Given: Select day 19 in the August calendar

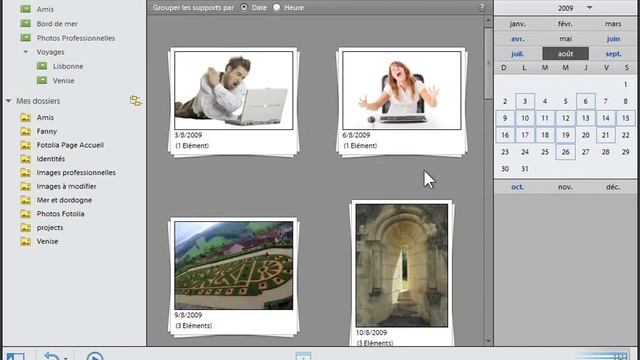Looking at the screenshot, I should click(565, 135).
